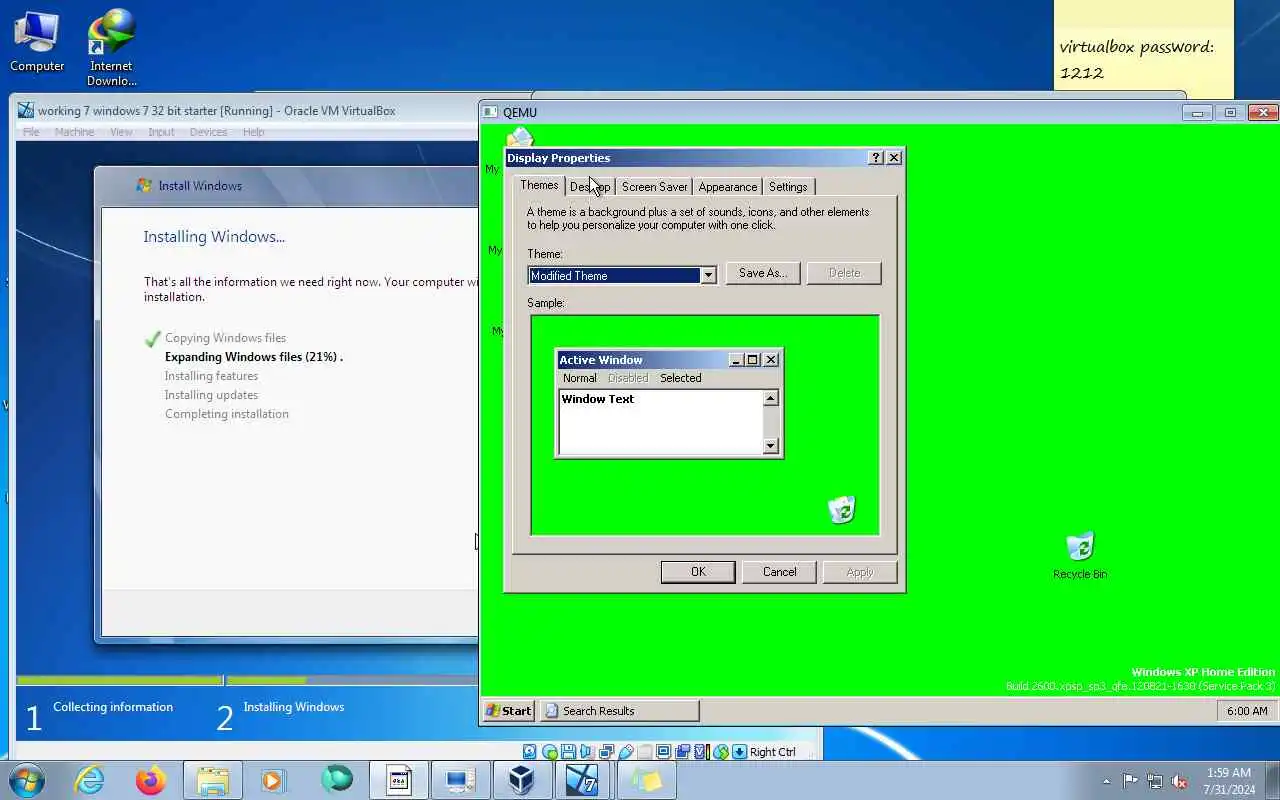Click the VirtualBox audio indicator
This screenshot has height=800, width=1280.
(586, 752)
